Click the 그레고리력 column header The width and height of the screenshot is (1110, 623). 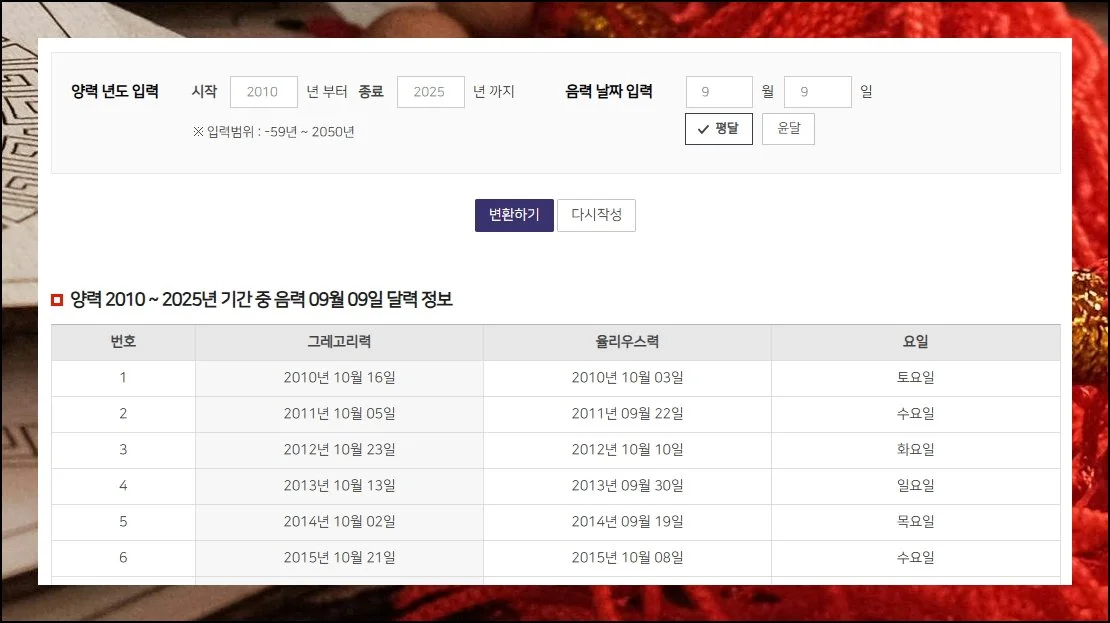[x=339, y=342]
